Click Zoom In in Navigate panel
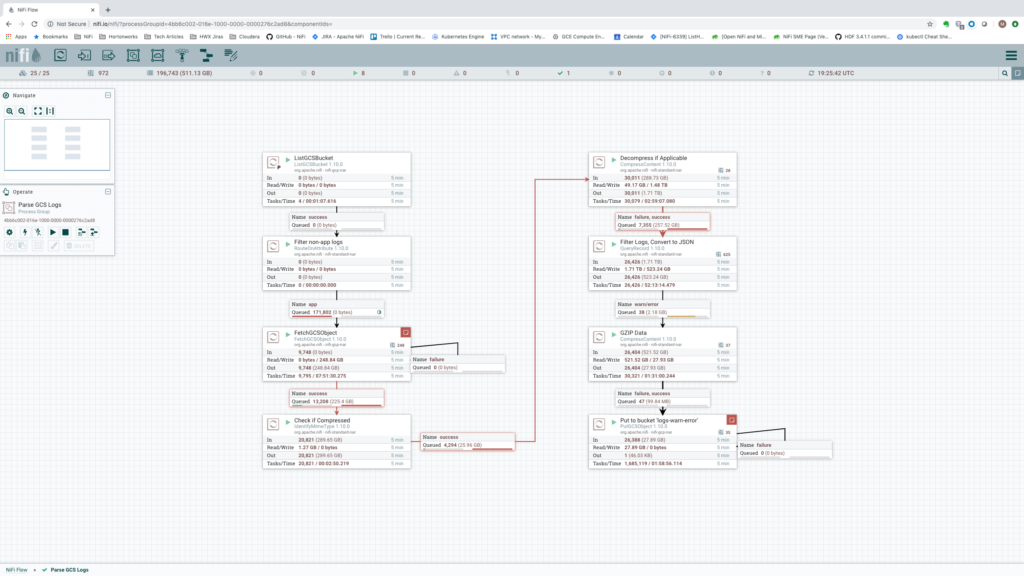 point(9,111)
